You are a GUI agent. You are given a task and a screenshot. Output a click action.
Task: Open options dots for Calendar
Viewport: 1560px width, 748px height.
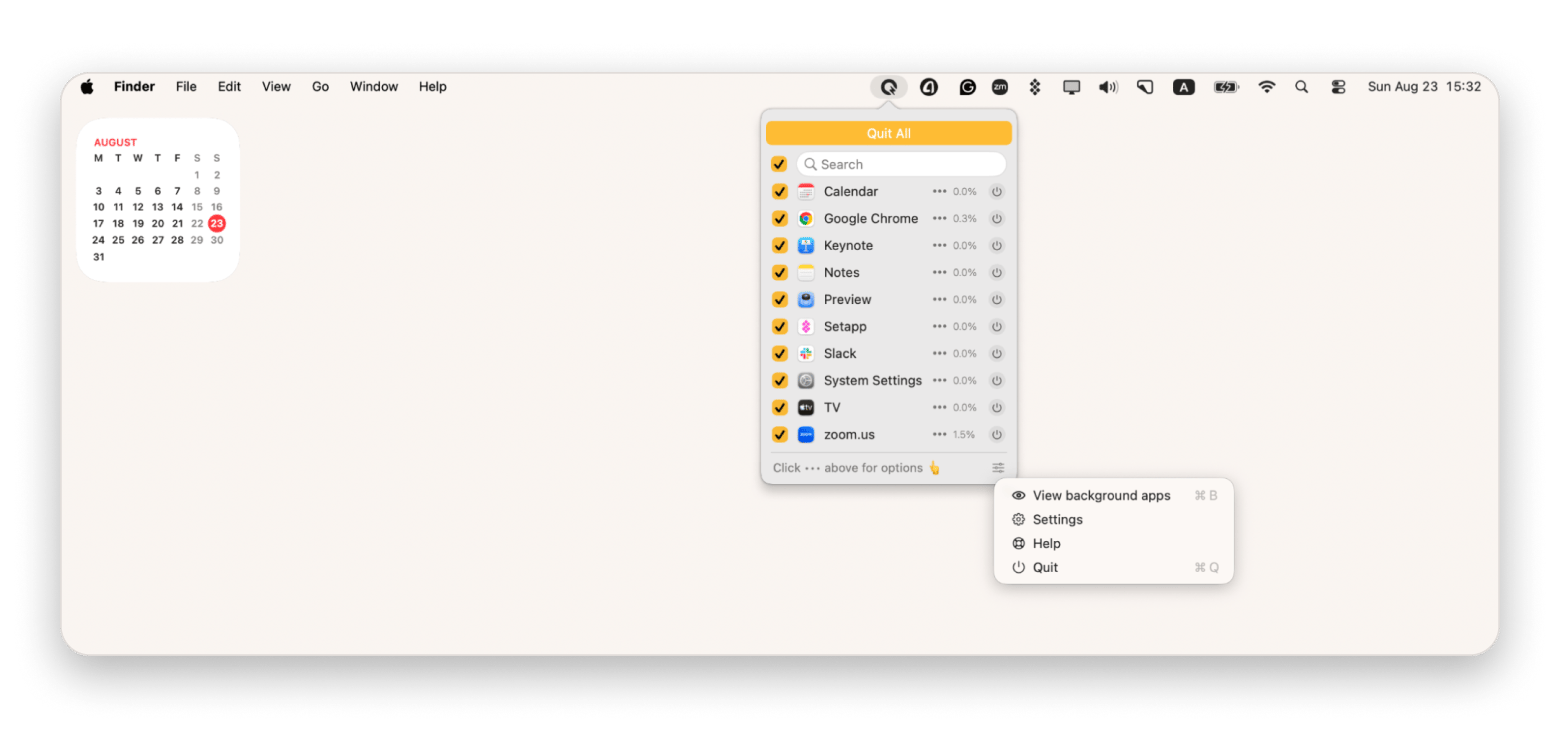tap(939, 192)
